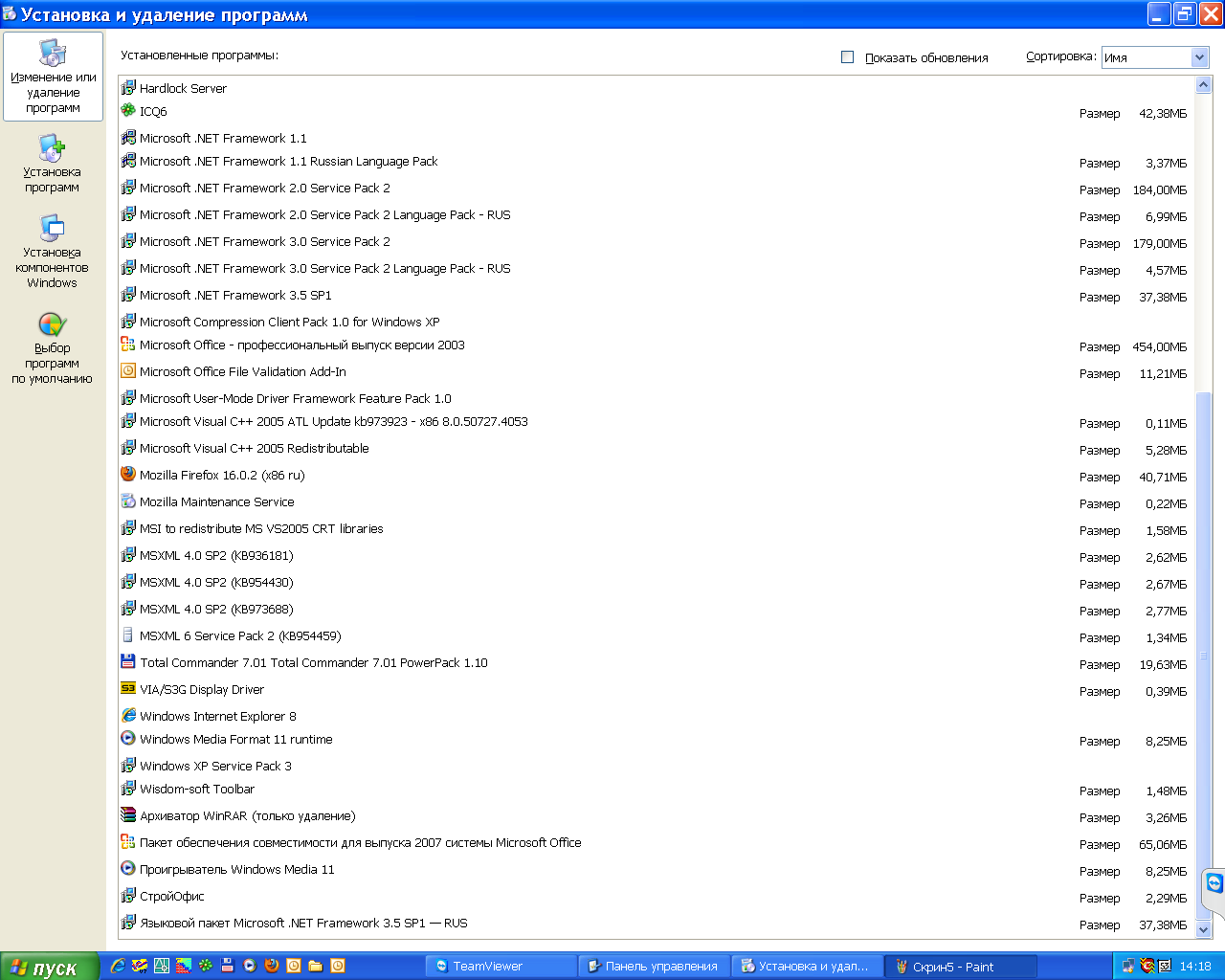Launch Internet Explorer from quick launch

[x=118, y=966]
